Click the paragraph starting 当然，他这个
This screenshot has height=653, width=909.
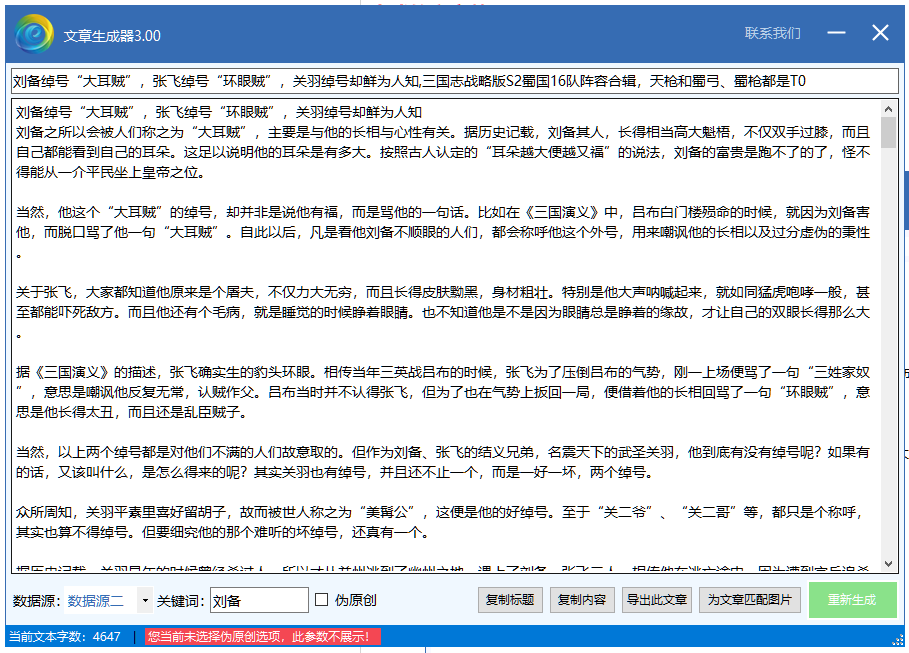(443, 233)
